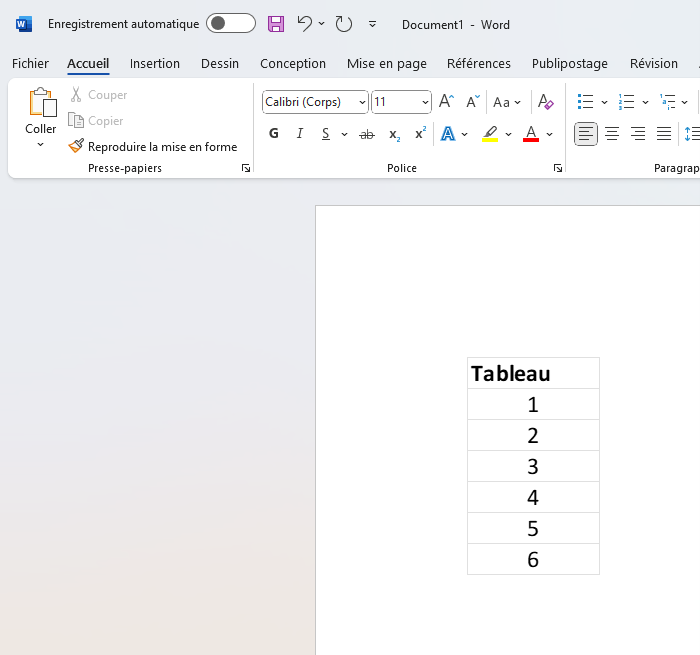Open numbering style dropdown
Image resolution: width=700 pixels, height=655 pixels.
[645, 102]
